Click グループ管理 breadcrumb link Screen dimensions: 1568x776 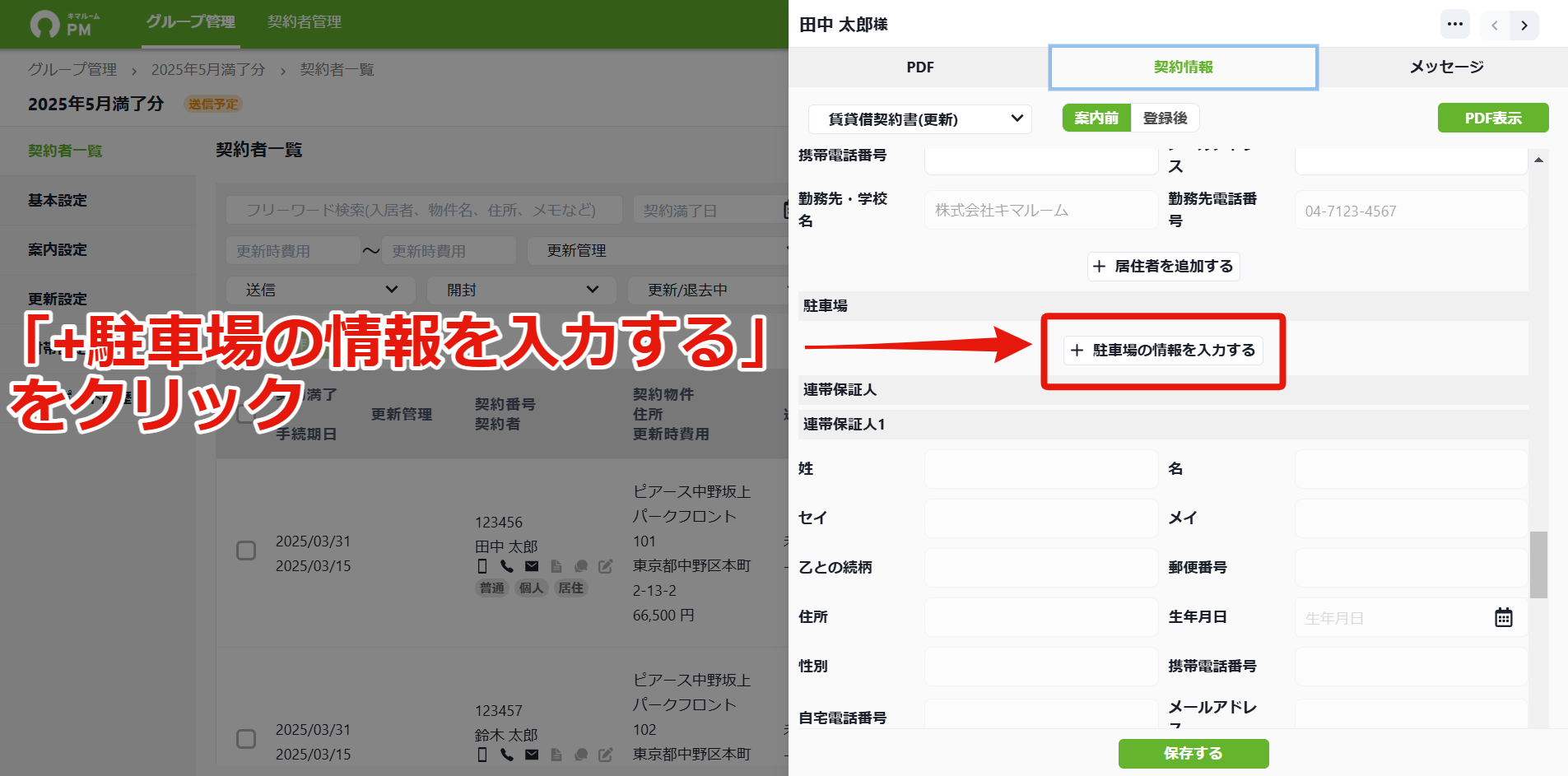[x=72, y=70]
